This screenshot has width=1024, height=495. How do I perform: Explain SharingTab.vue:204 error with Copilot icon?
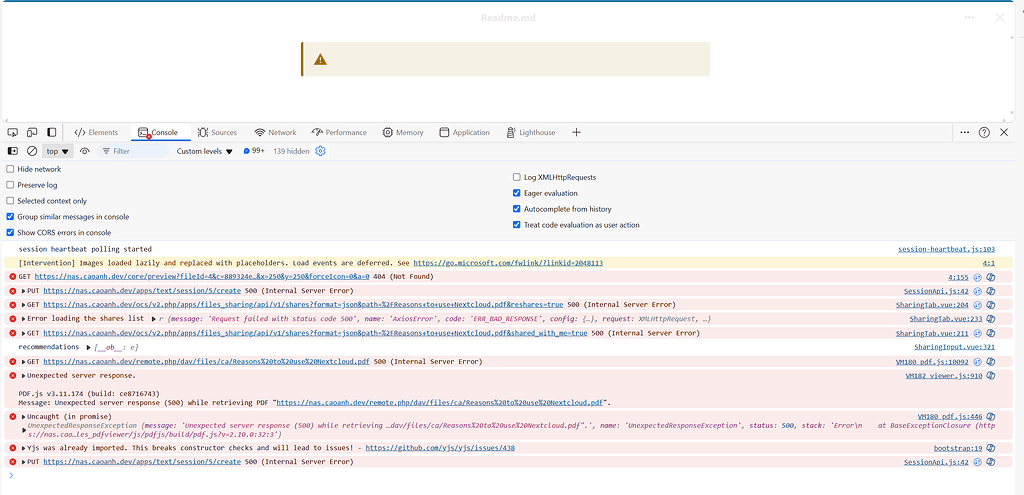[x=990, y=305]
